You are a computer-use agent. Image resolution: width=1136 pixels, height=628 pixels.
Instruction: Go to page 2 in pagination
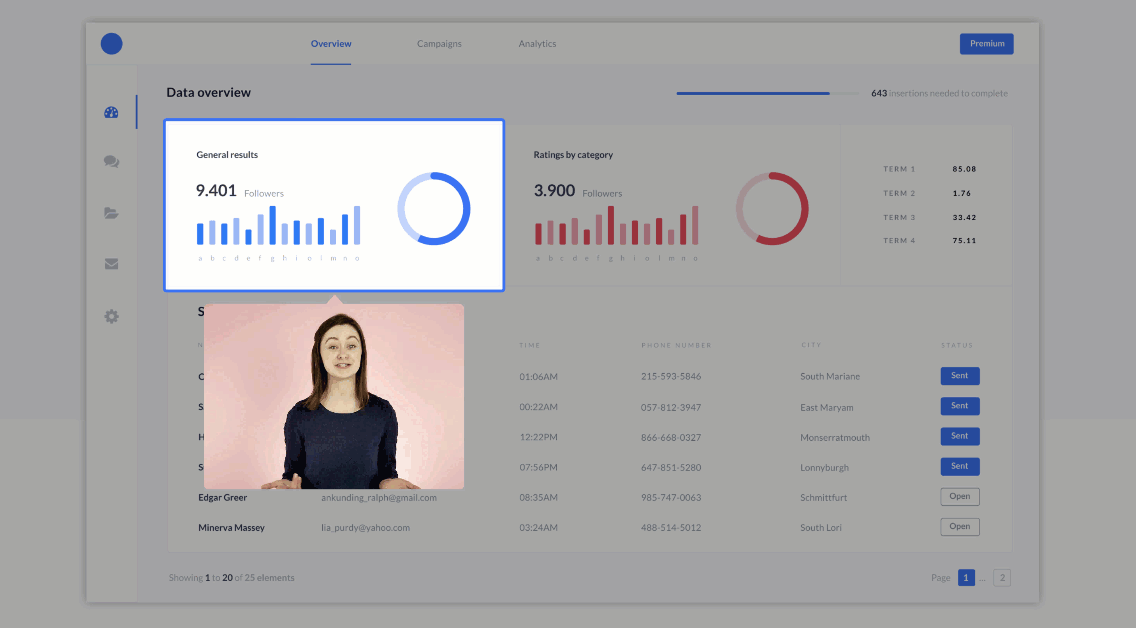coord(1002,578)
